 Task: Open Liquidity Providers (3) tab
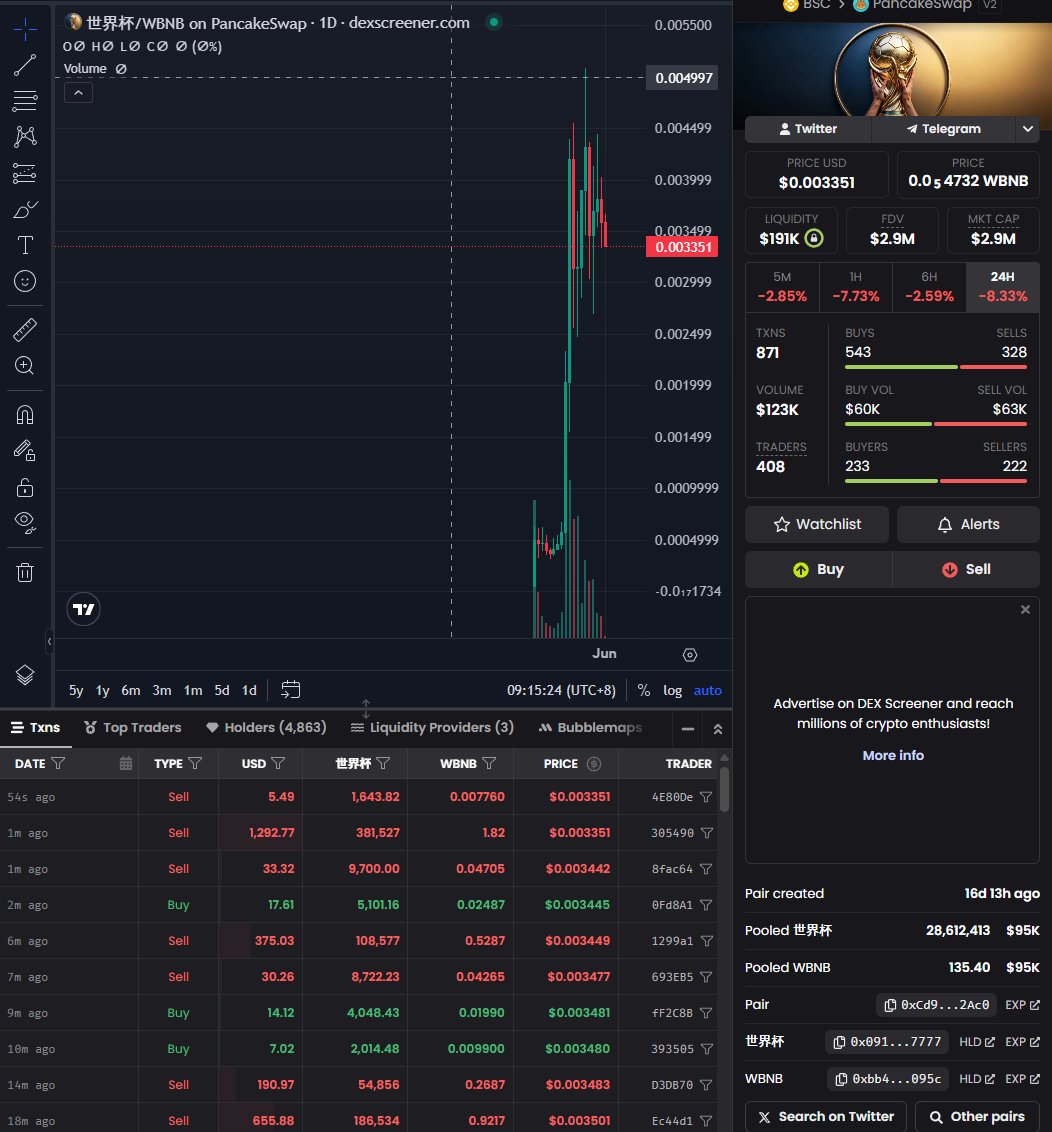coord(432,728)
